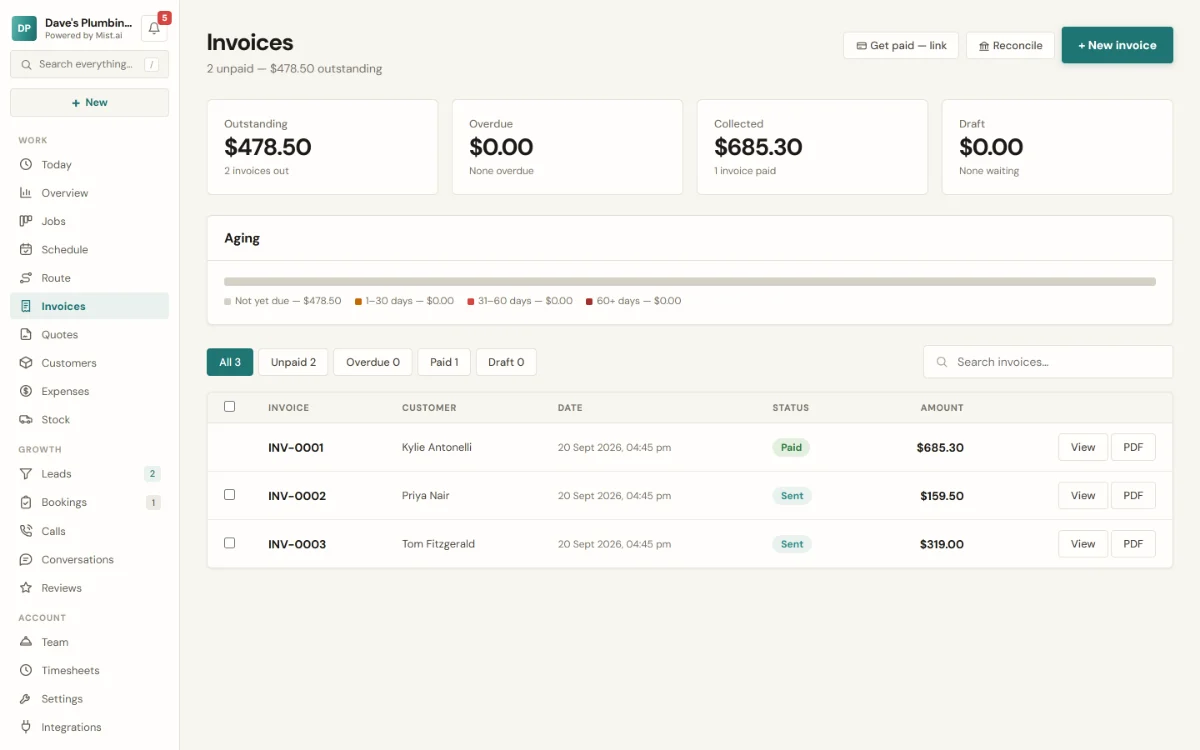Image resolution: width=1200 pixels, height=750 pixels.
Task: Click the 1–30 days orange legend swatch
Action: (x=358, y=301)
